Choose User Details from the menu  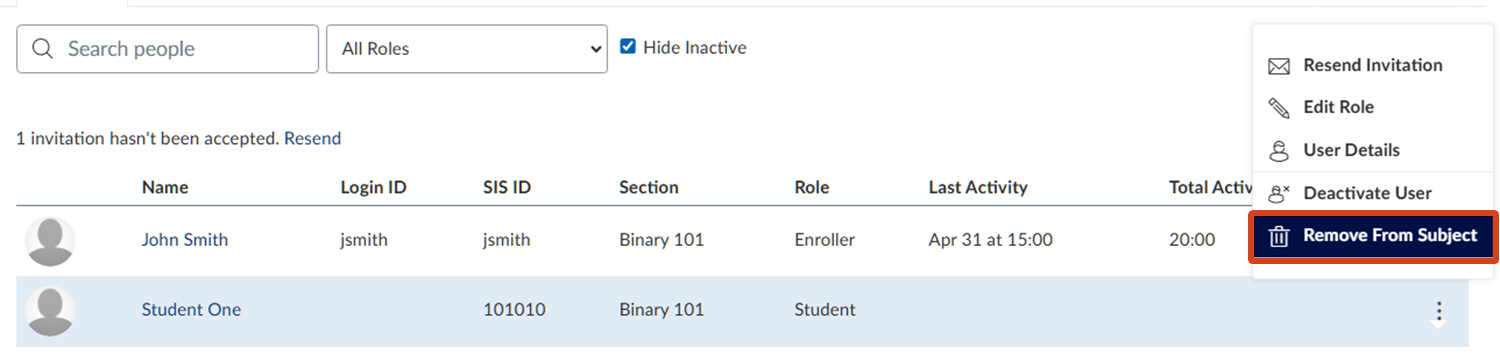point(1372,150)
